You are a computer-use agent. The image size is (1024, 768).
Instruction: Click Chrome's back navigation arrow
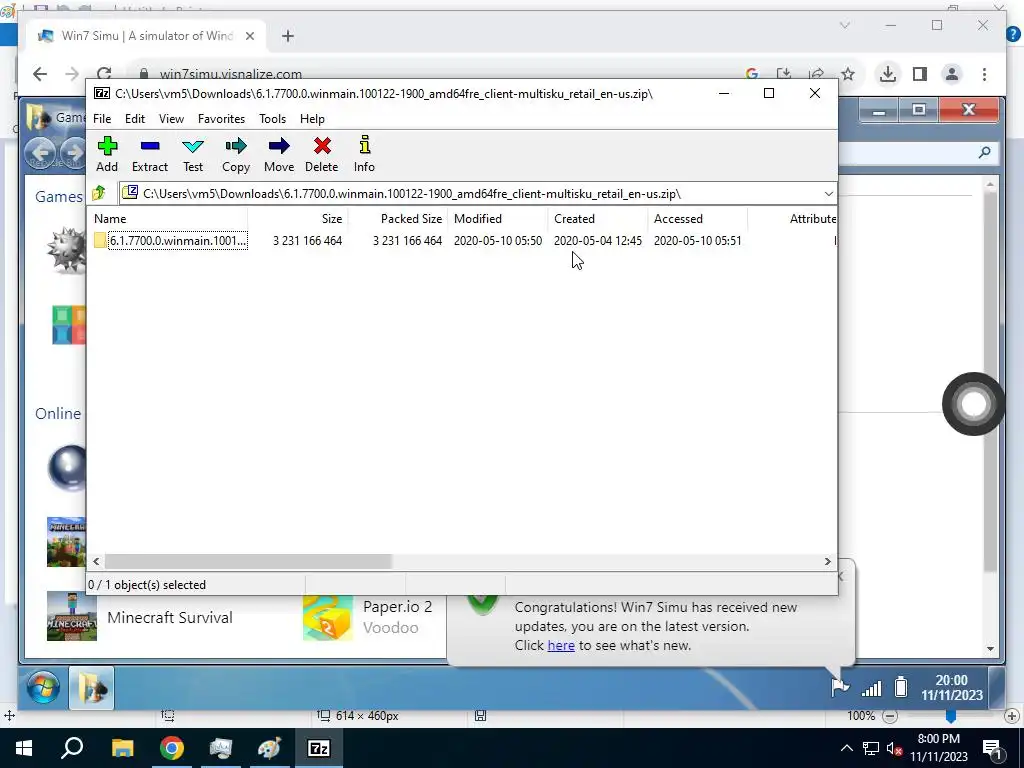pyautogui.click(x=40, y=74)
